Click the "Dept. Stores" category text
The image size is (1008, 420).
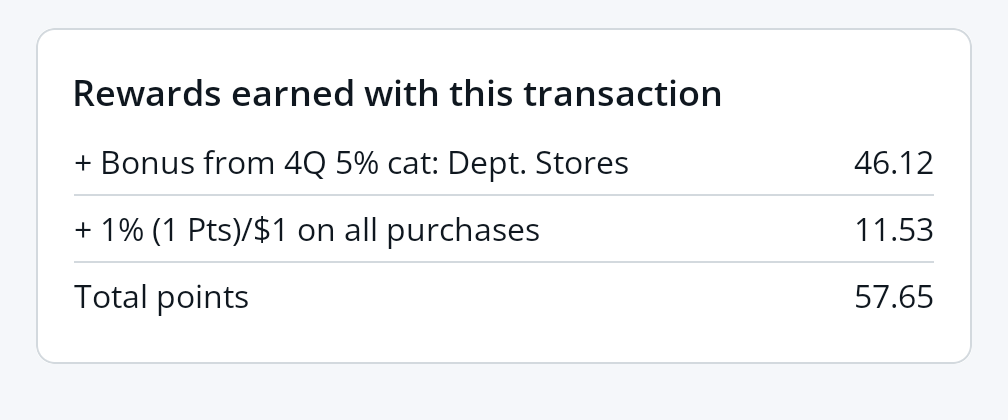tap(538, 163)
